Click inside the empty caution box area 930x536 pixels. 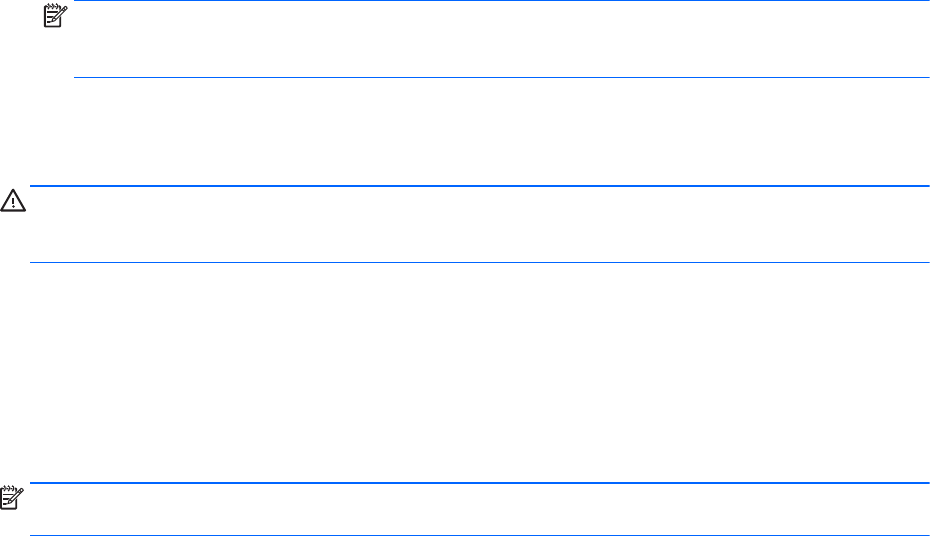[x=479, y=224]
